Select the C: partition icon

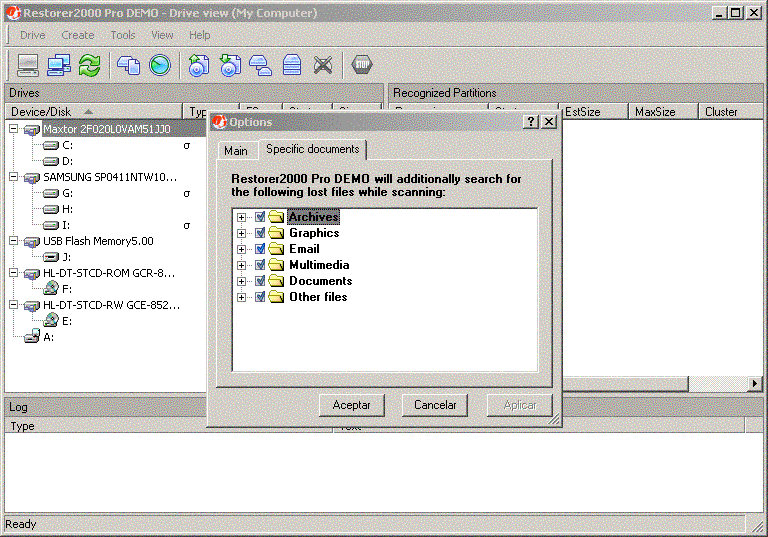point(50,146)
